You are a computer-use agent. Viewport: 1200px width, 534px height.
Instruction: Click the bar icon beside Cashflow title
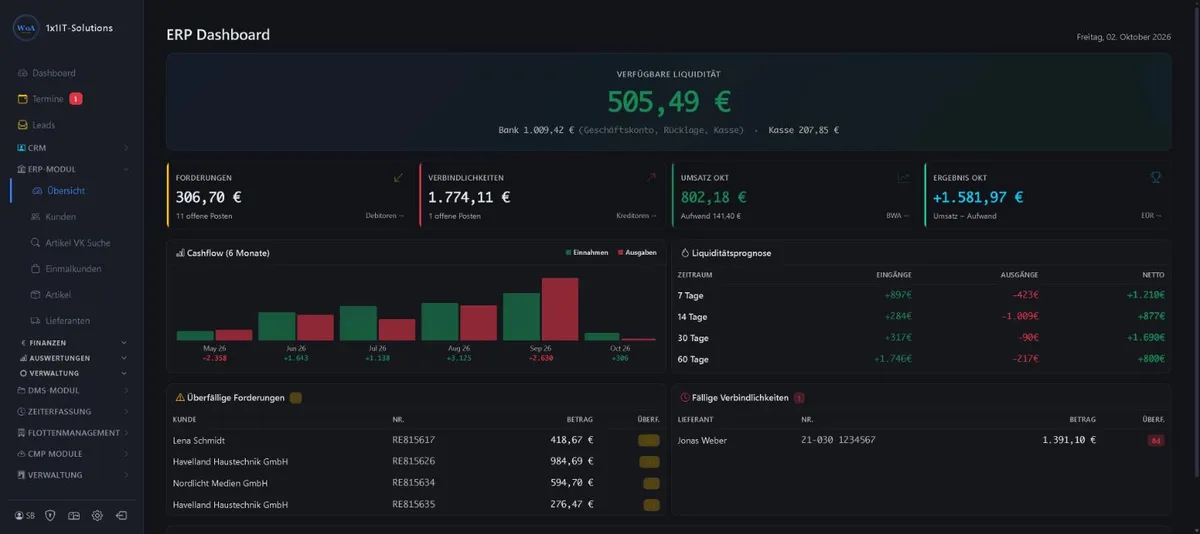[180, 253]
